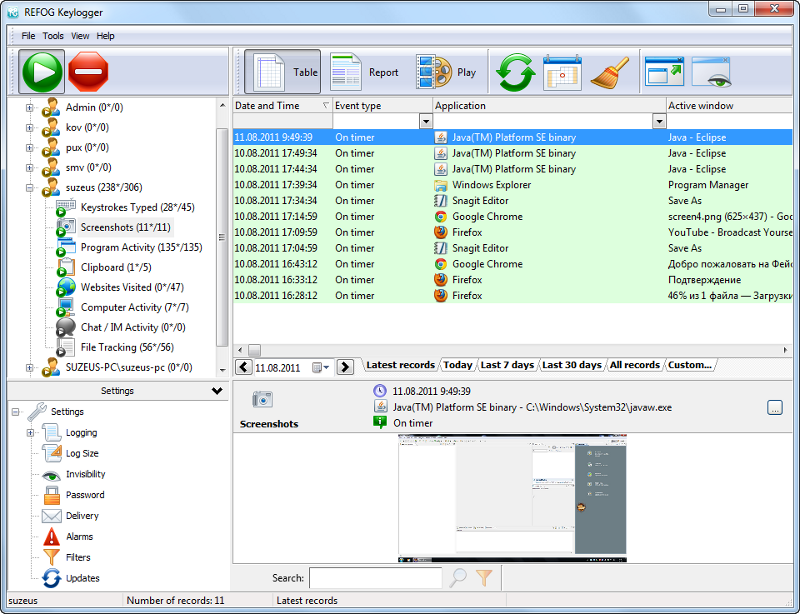Viewport: 800px width, 614px height.
Task: Open the Tools menu
Action: pyautogui.click(x=53, y=36)
